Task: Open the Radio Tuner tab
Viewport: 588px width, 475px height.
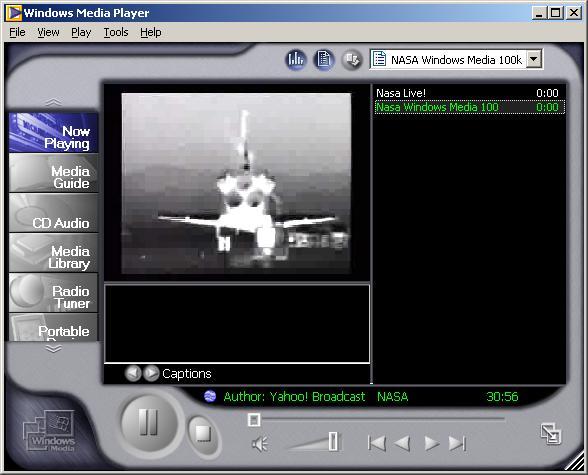Action: coord(53,293)
